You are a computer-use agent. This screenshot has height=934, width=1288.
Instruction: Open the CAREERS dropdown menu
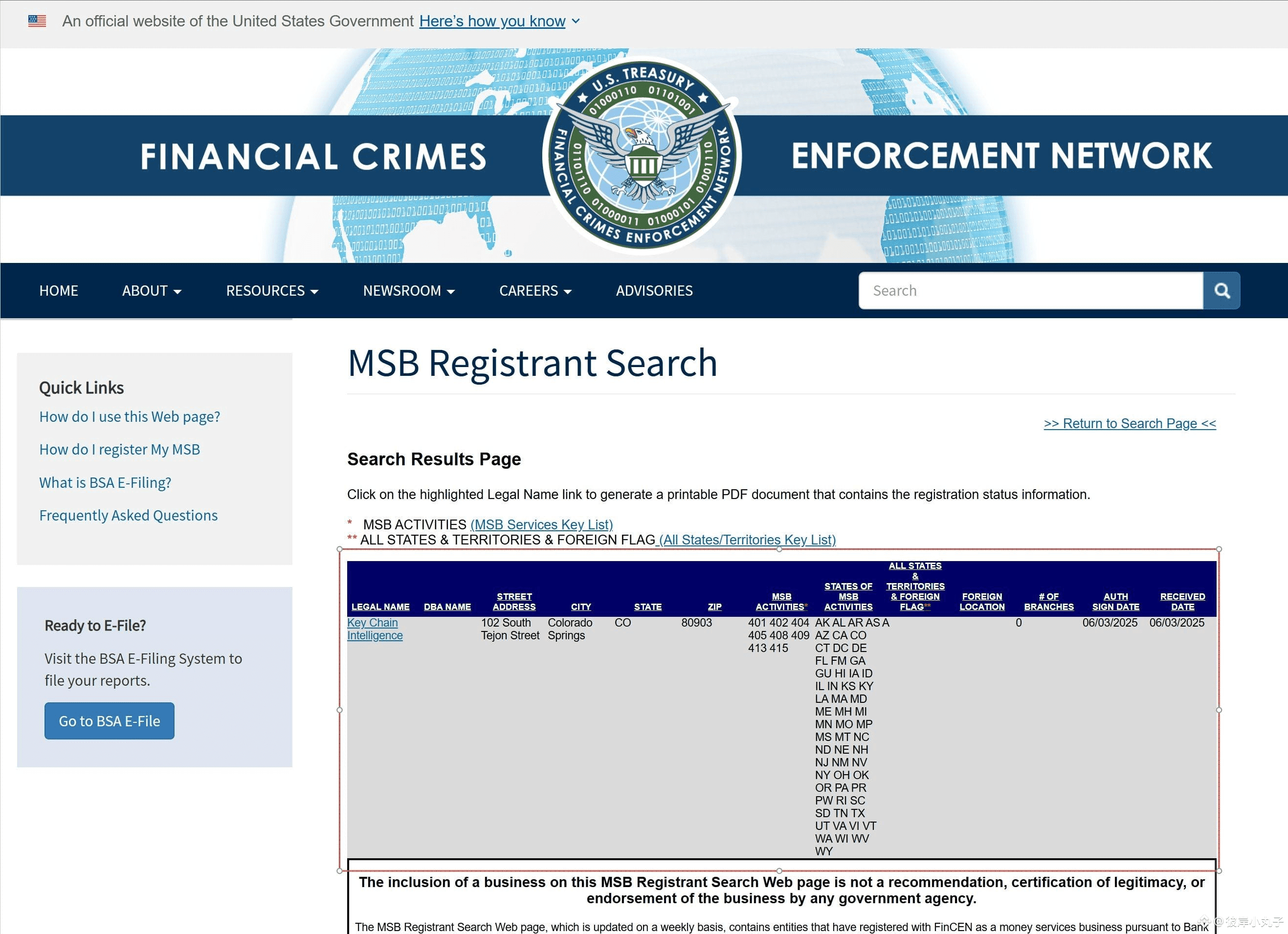click(535, 291)
